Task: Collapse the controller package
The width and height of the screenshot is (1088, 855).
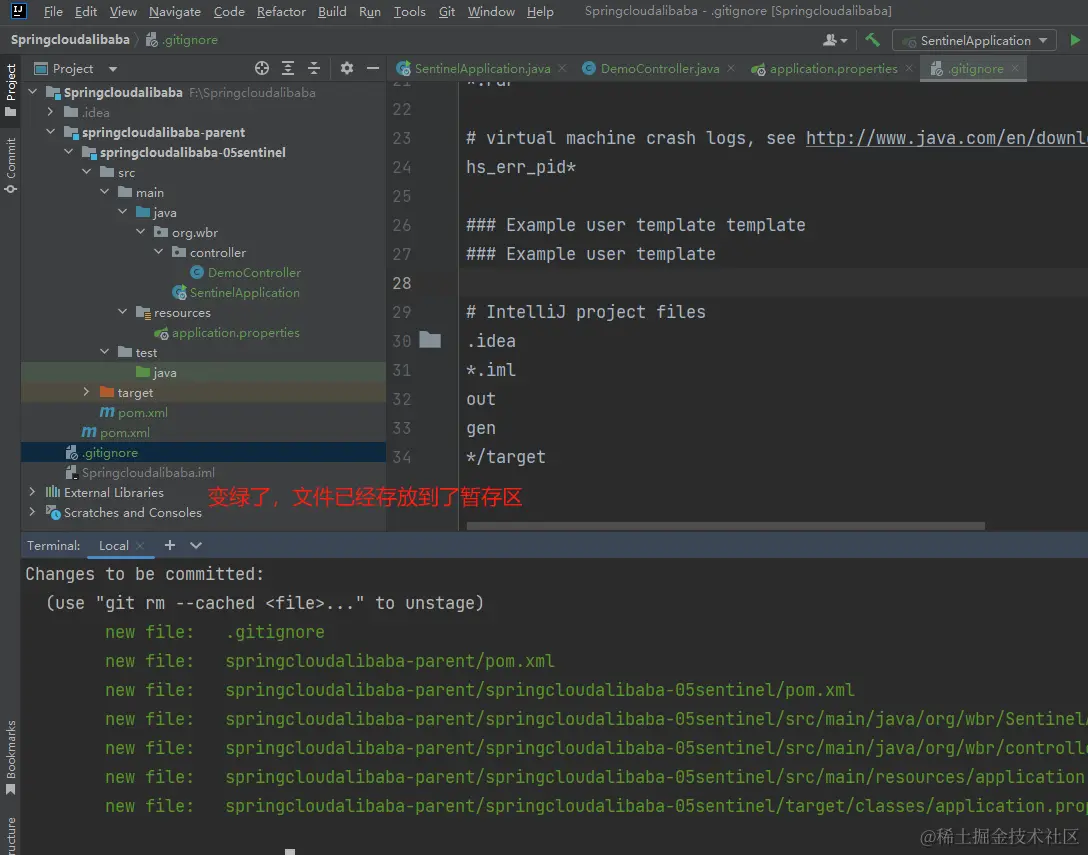Action: pyautogui.click(x=158, y=252)
